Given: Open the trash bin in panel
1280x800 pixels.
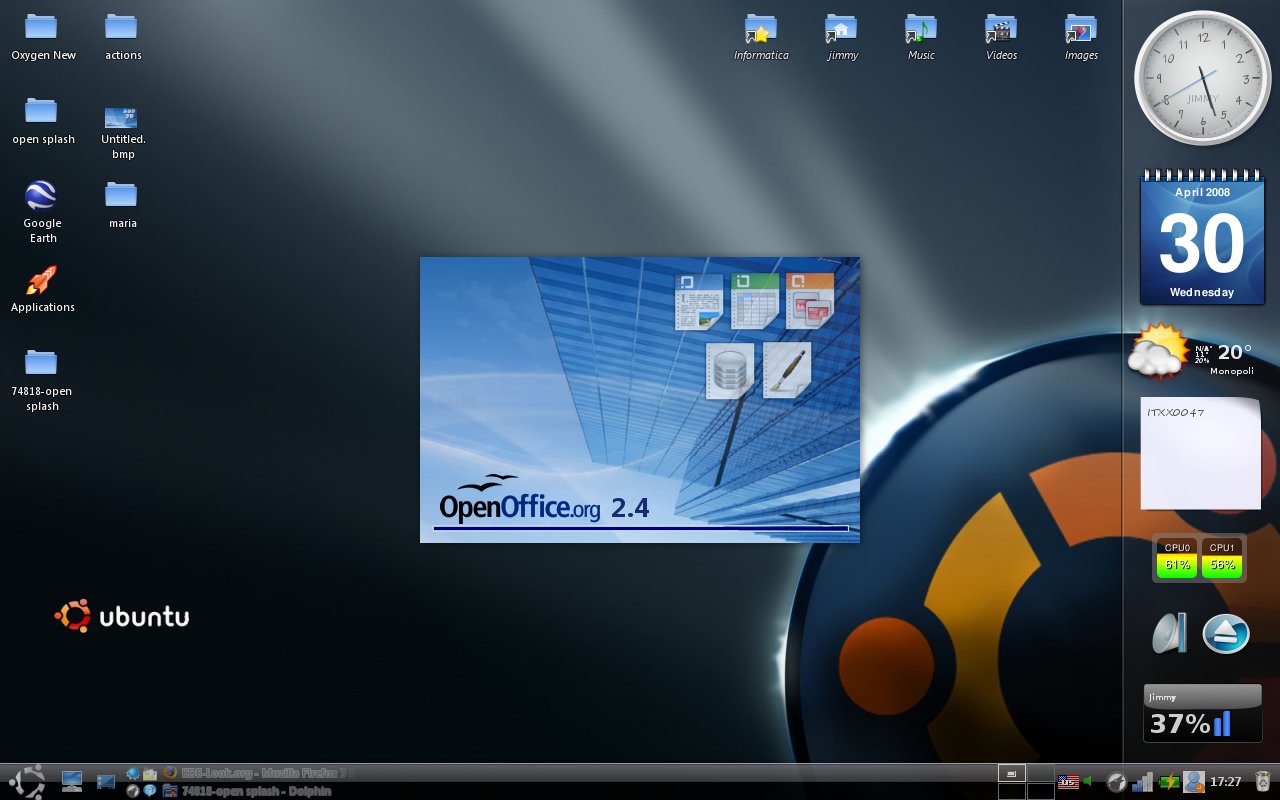Looking at the screenshot, I should click(x=1263, y=782).
